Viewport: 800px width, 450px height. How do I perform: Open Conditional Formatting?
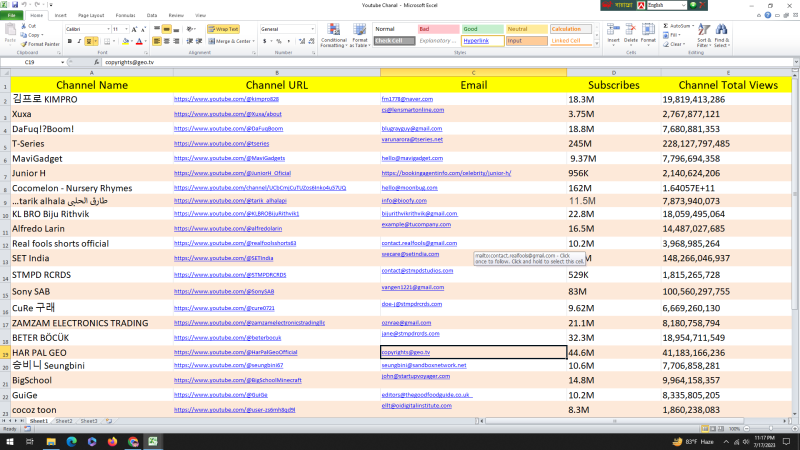click(334, 35)
